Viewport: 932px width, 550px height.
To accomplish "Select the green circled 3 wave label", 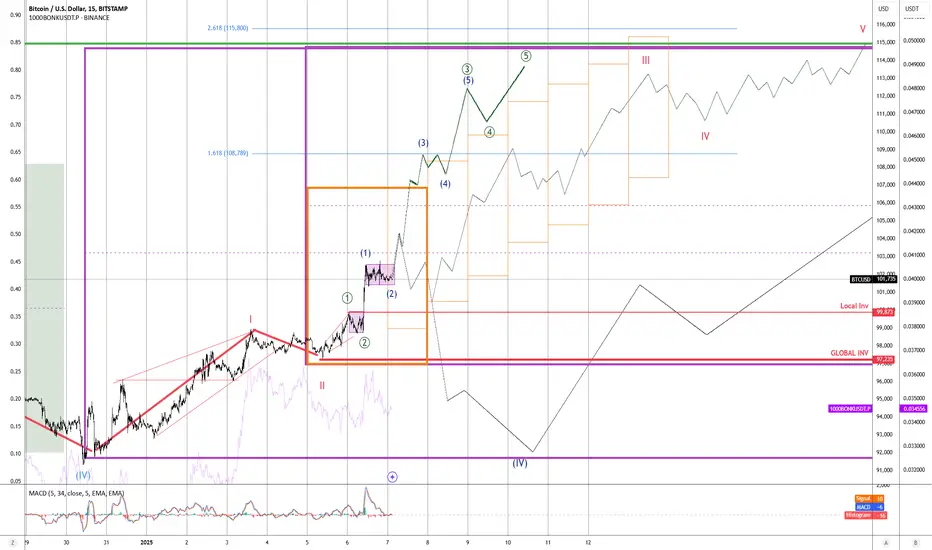I will [x=468, y=69].
